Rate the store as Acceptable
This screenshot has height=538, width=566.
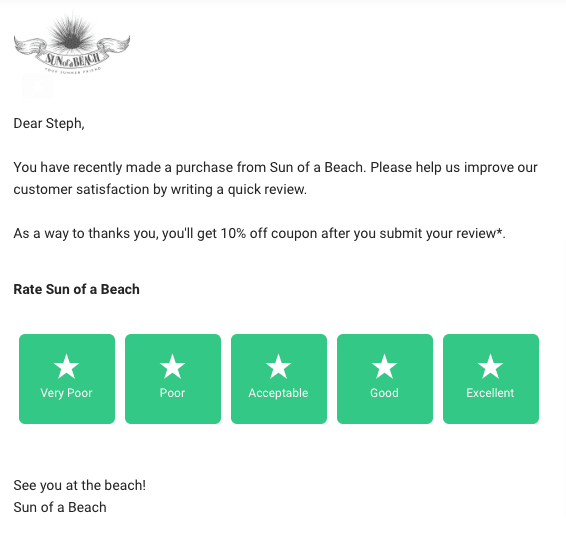coord(279,379)
